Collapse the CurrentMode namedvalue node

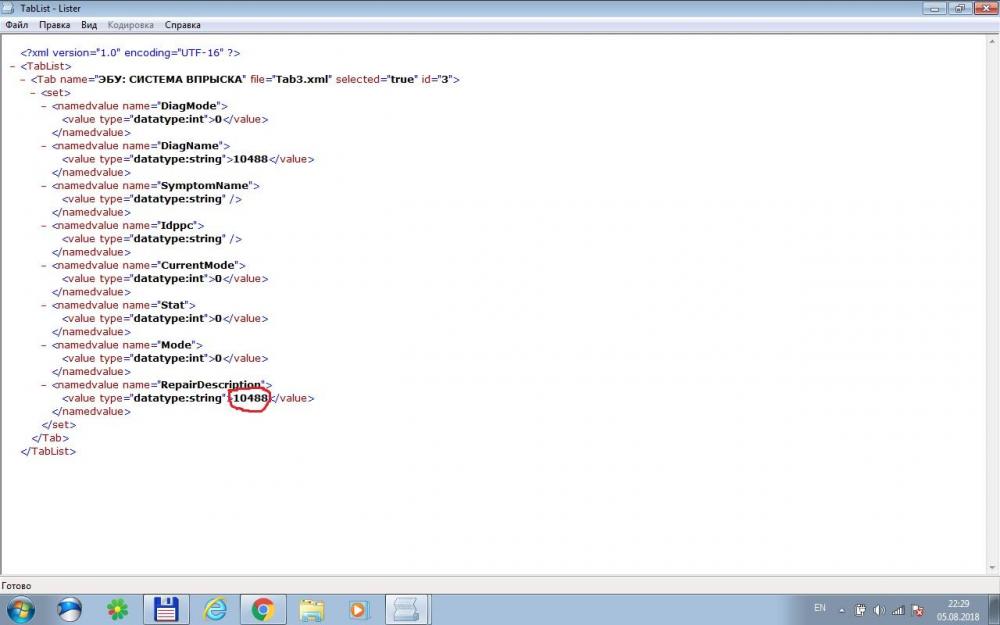click(x=44, y=265)
